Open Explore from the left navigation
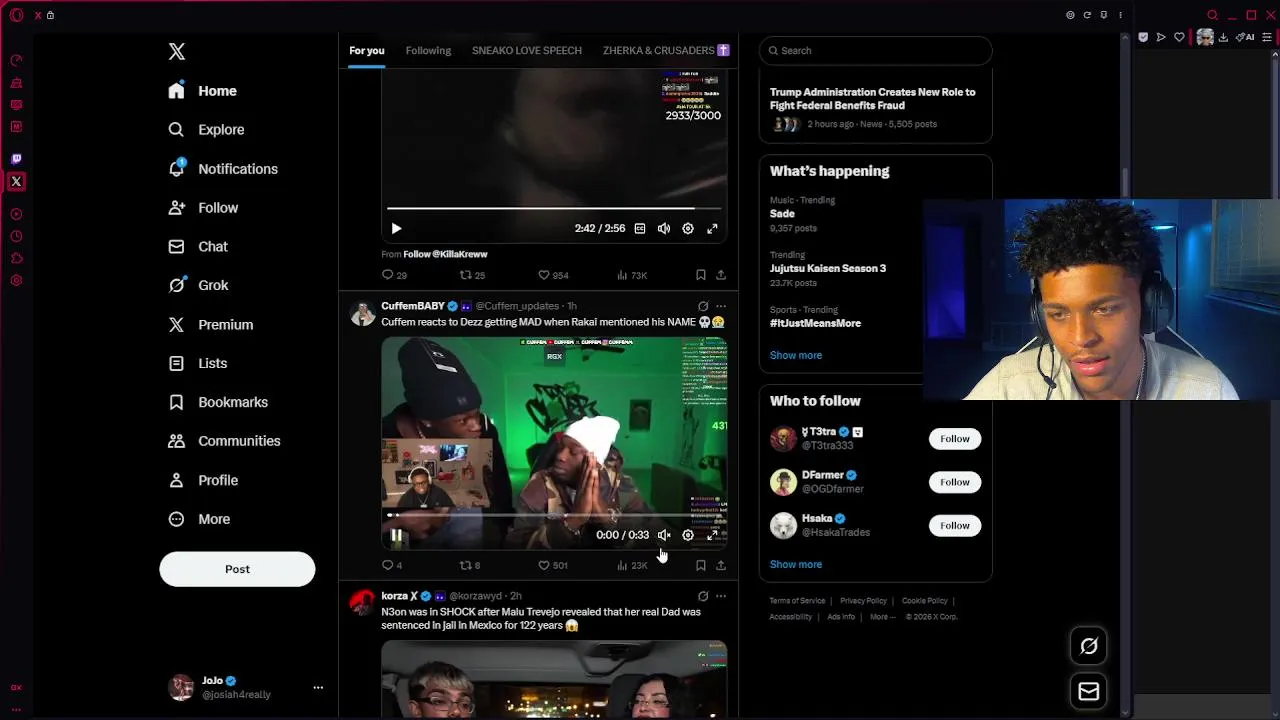The width and height of the screenshot is (1280, 720). click(x=207, y=130)
